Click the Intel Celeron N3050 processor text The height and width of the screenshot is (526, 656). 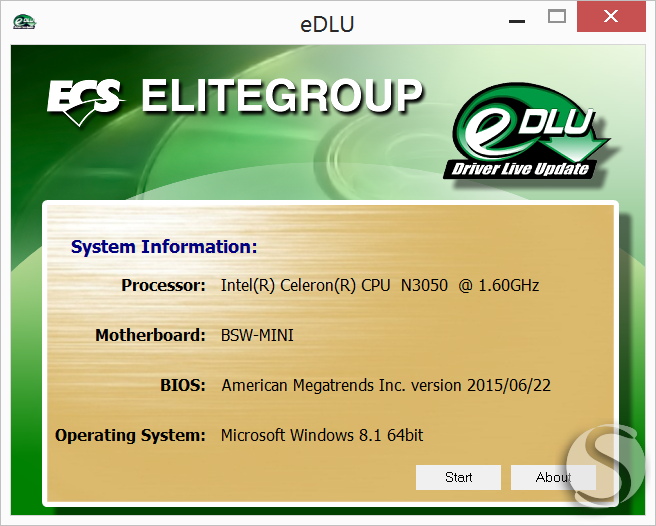[380, 285]
